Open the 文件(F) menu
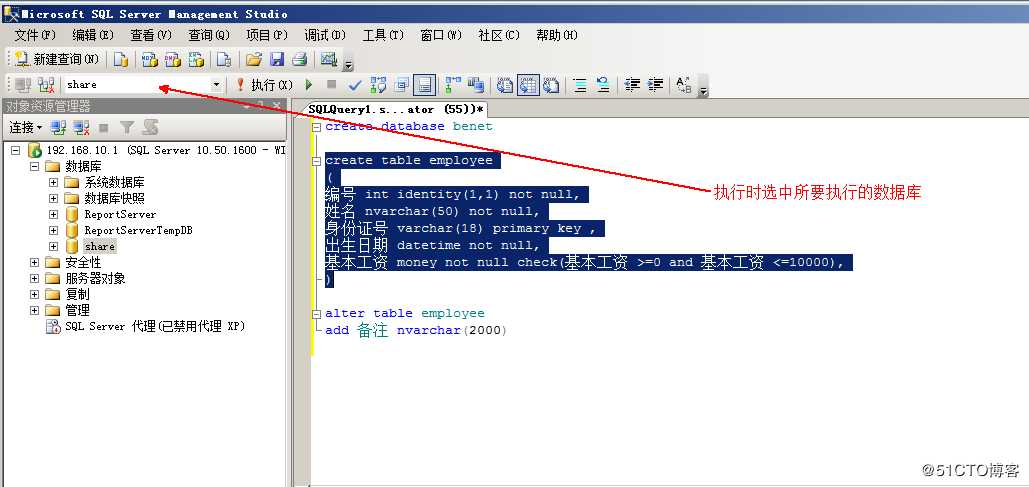The image size is (1029, 487). (35, 35)
